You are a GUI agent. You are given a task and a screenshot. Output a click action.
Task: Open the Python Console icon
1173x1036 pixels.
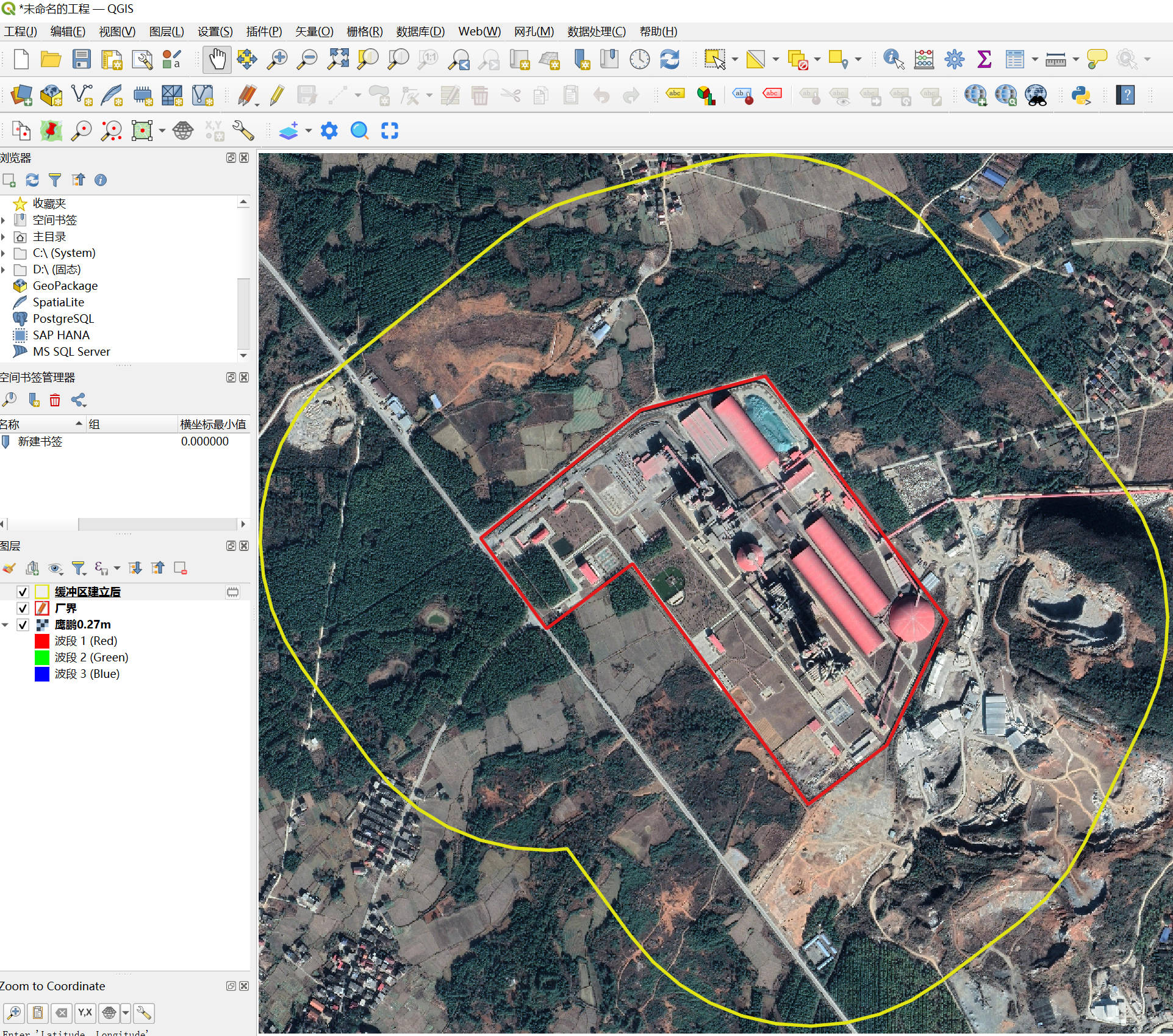(1081, 95)
